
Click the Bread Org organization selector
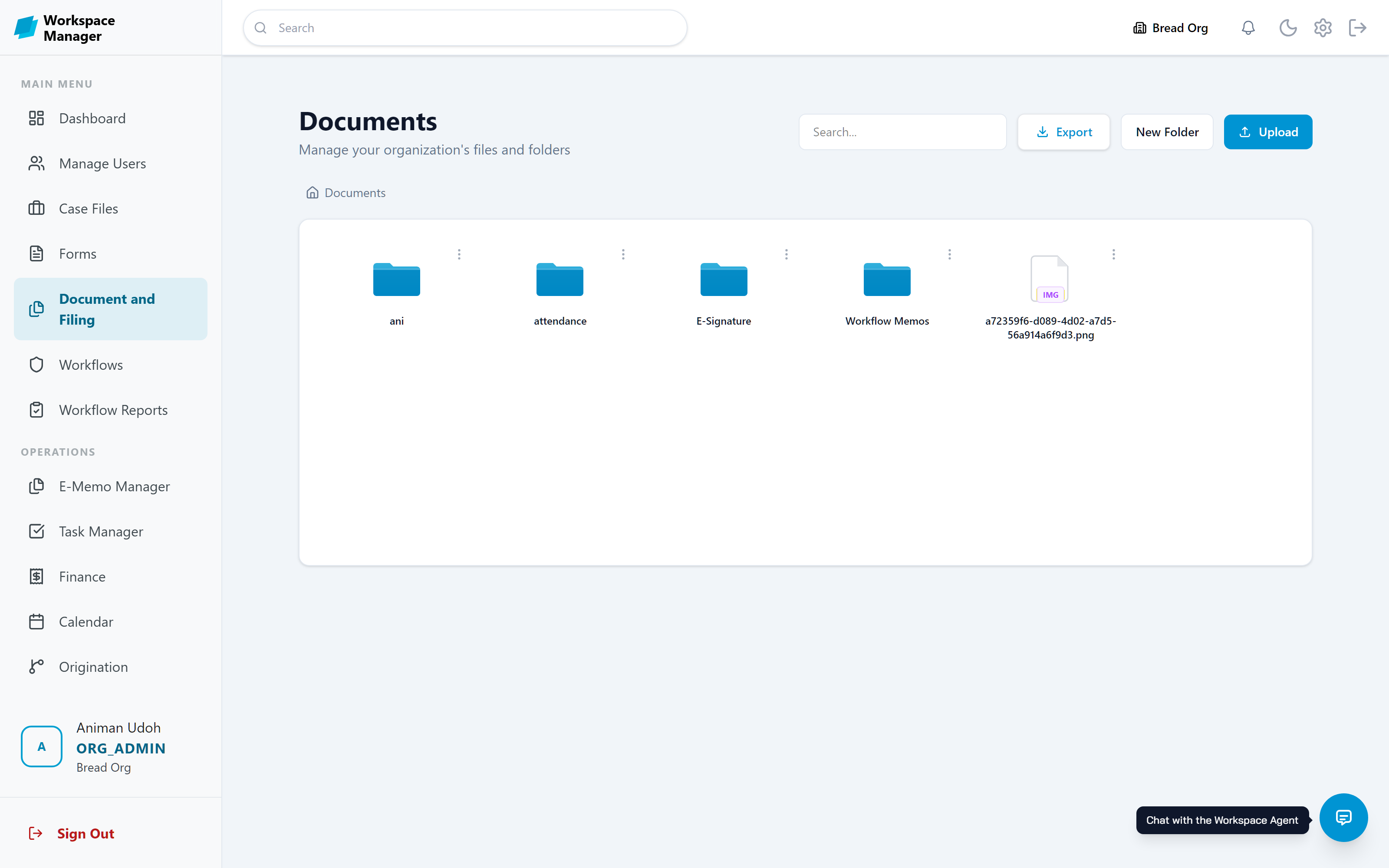[1170, 27]
